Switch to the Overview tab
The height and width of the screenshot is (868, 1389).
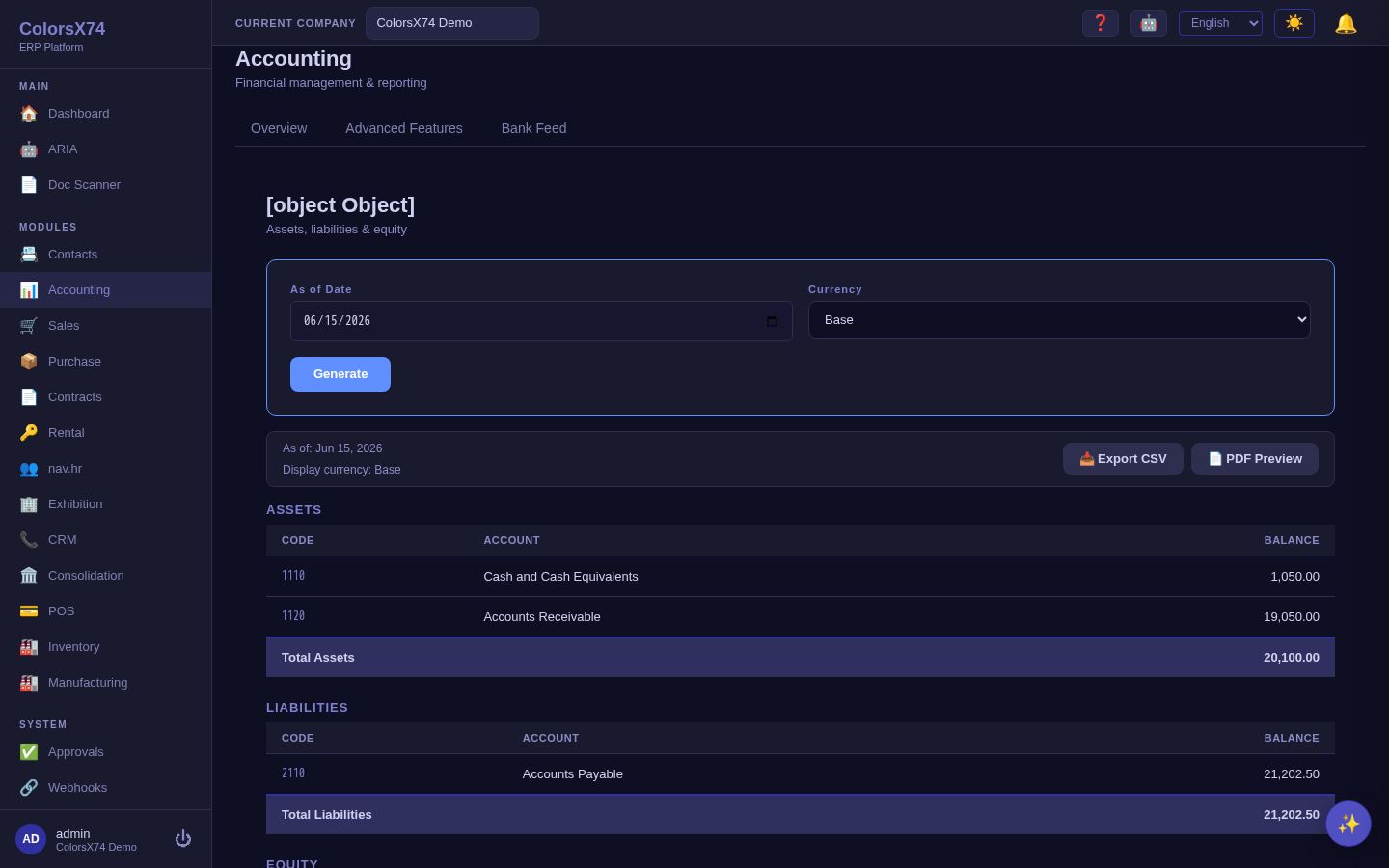tap(279, 128)
